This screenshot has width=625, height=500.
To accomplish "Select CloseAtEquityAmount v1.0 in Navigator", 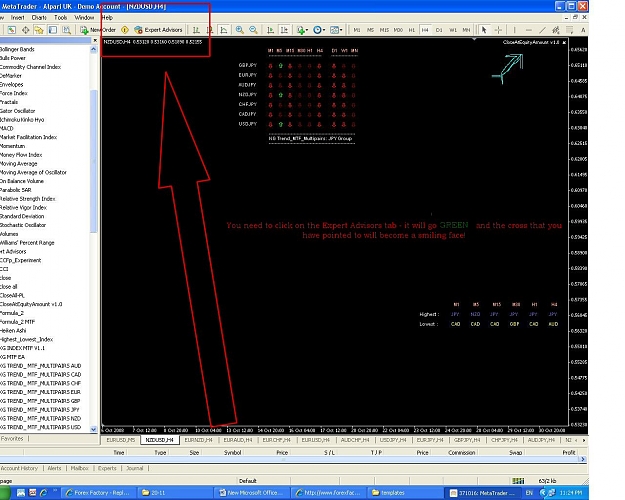I will (x=31, y=304).
